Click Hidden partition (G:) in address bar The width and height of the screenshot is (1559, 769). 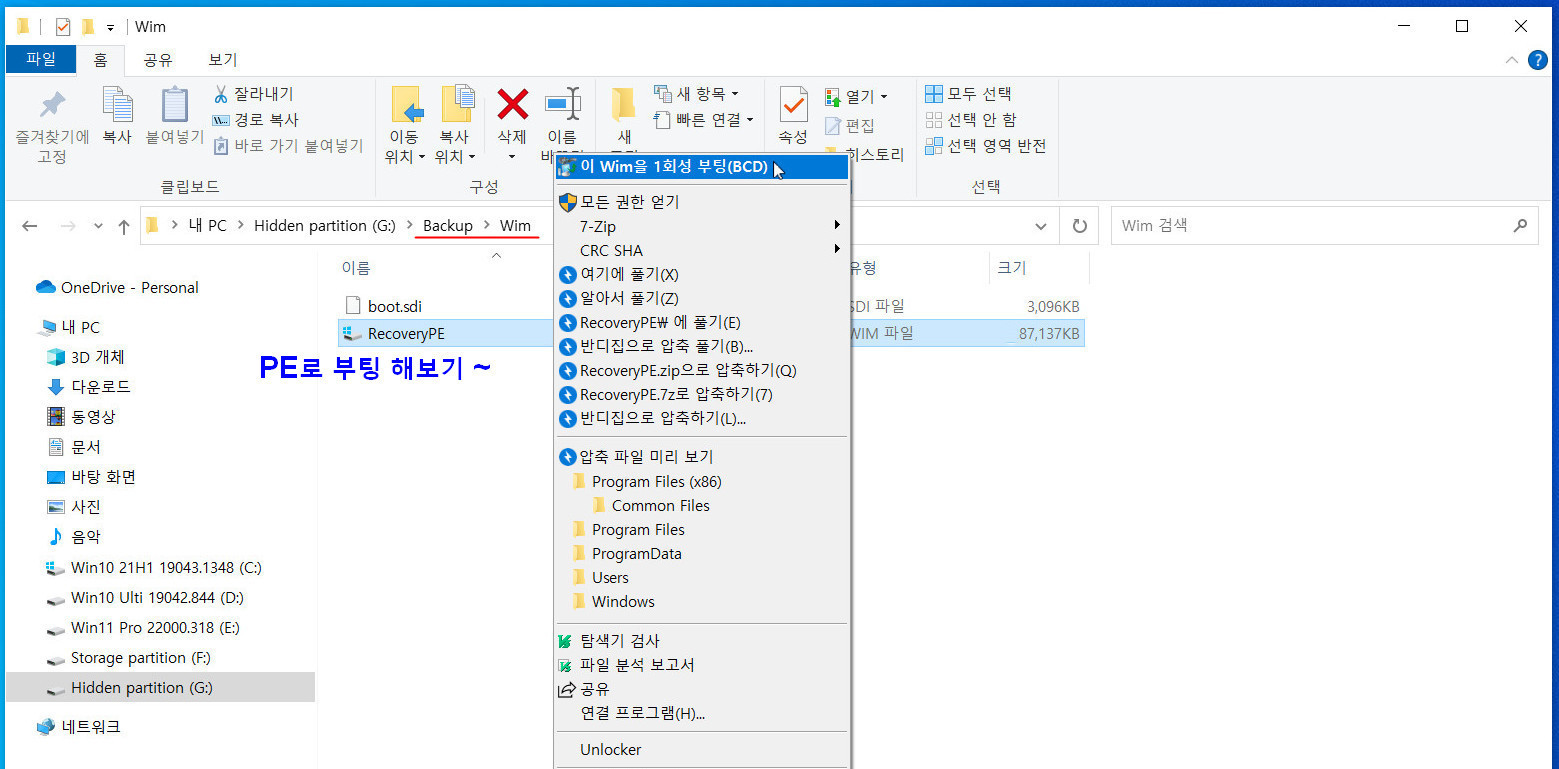[x=325, y=226]
